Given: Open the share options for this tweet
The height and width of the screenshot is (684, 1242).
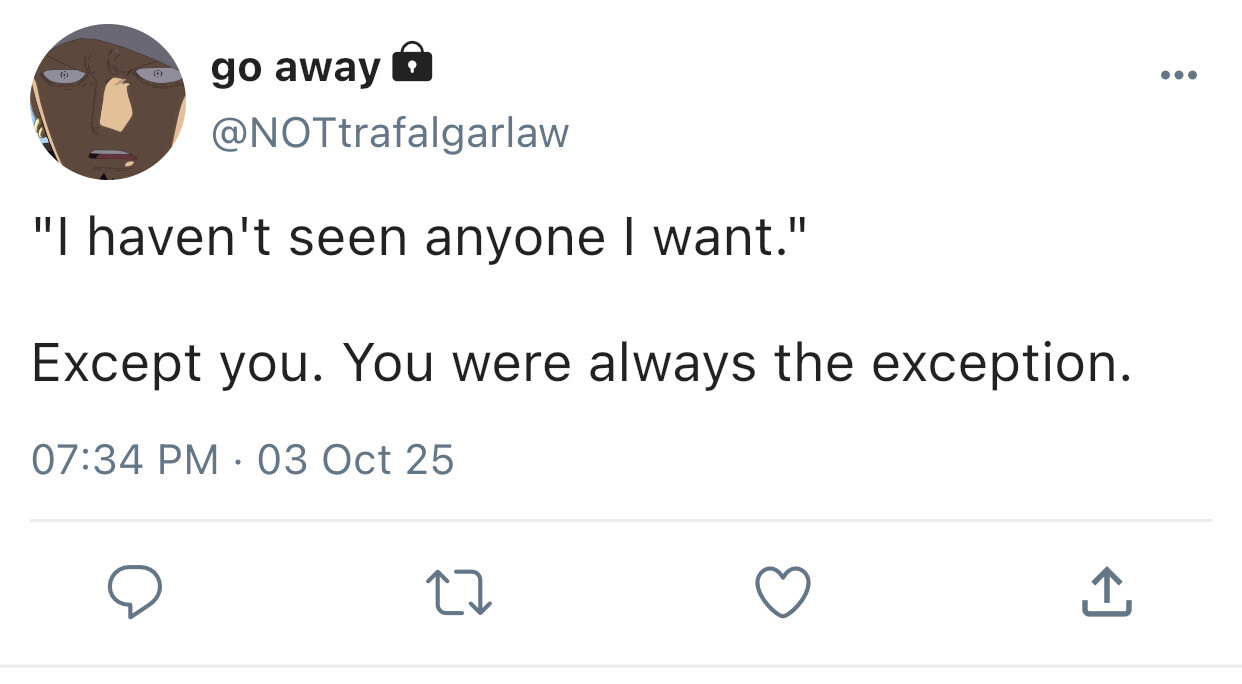Looking at the screenshot, I should tap(1107, 592).
